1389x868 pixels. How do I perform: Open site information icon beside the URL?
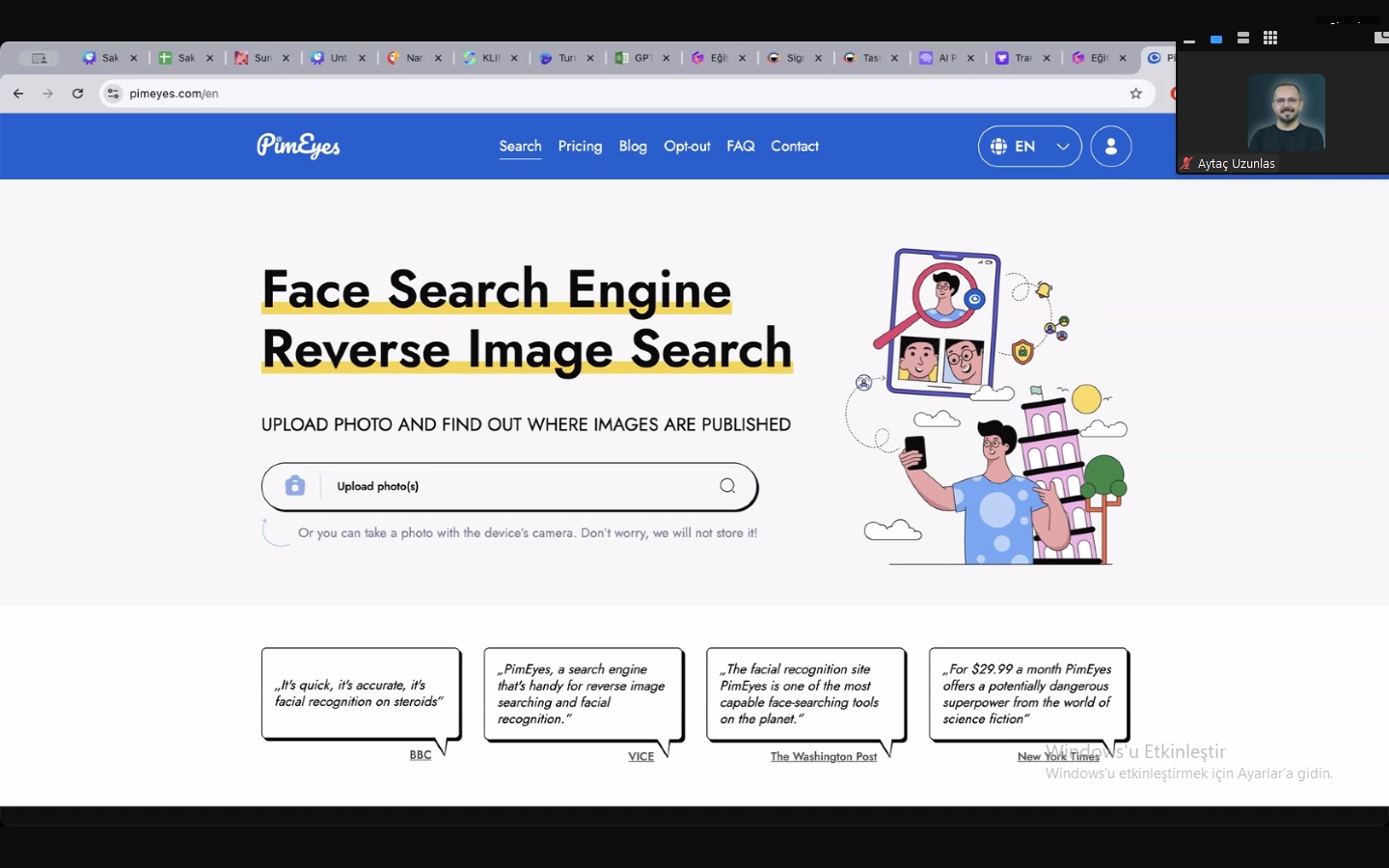click(114, 94)
